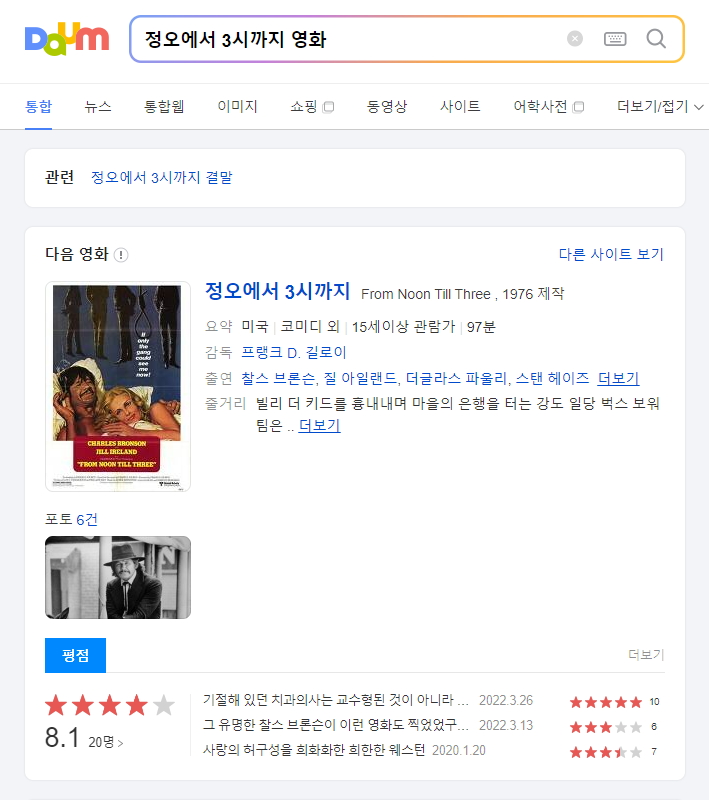Click the review date 2020.1.20
The width and height of the screenshot is (709, 800).
coord(459,750)
